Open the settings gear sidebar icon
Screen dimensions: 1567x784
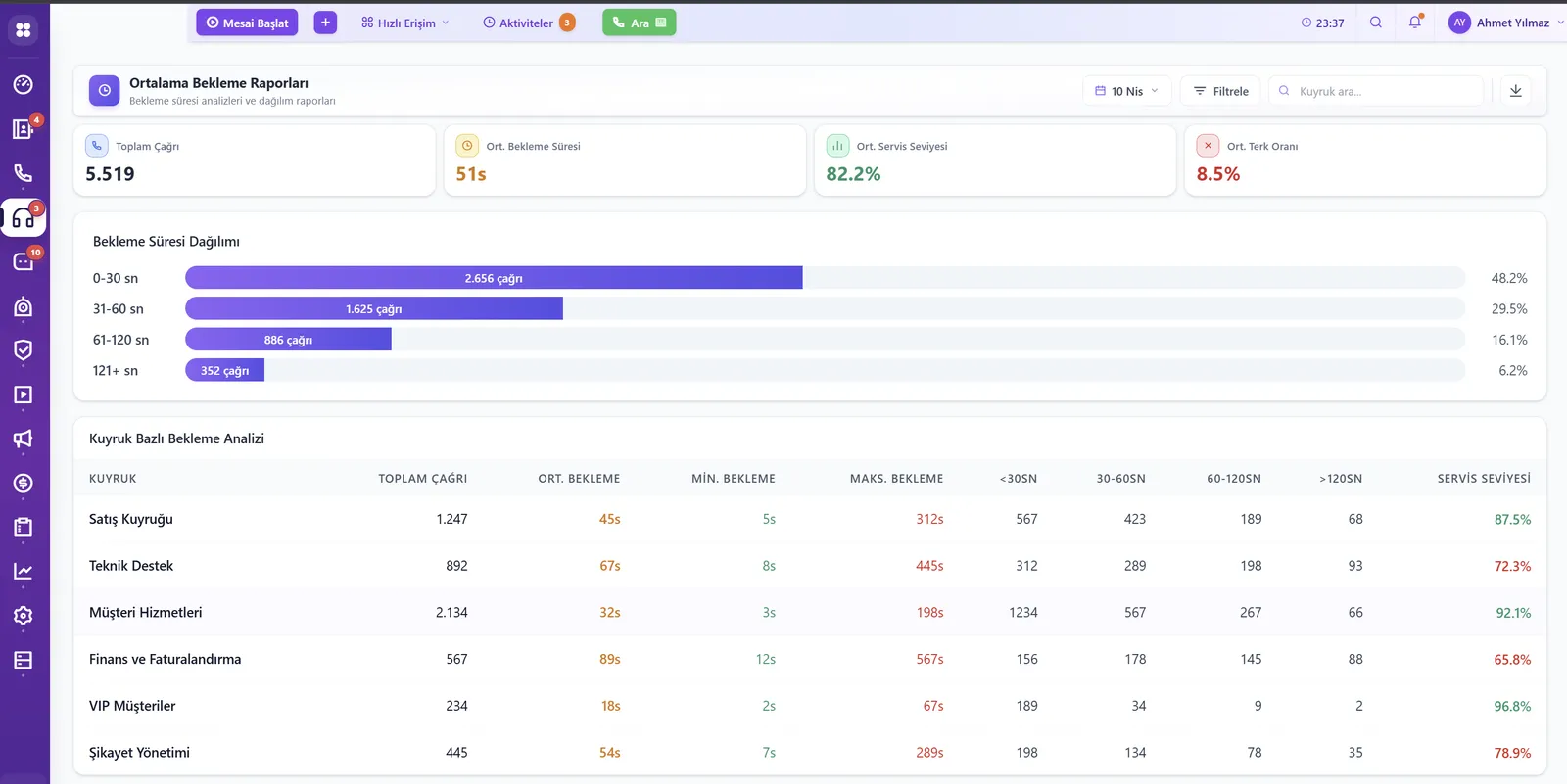24,616
